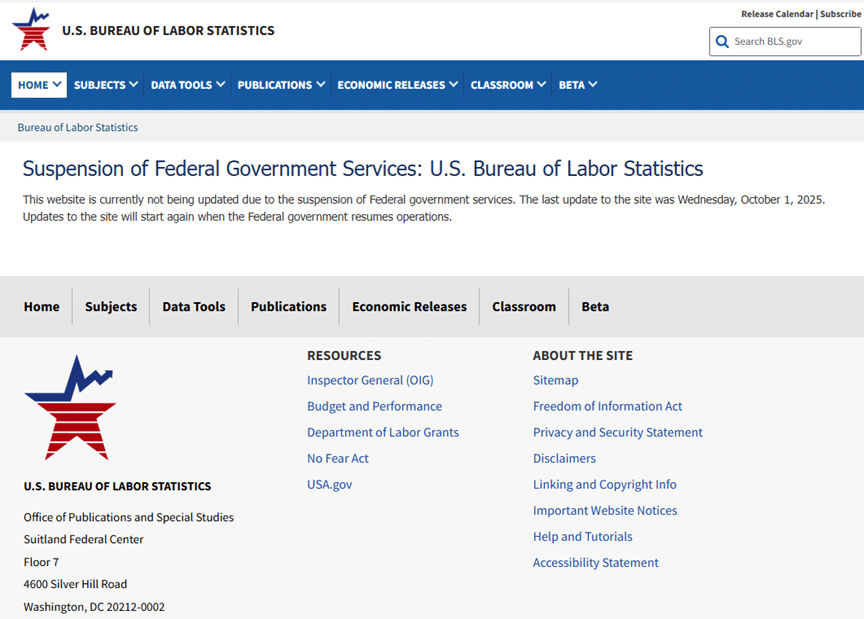Open the Inspector General (OIG) link
This screenshot has height=619, width=864.
pos(370,380)
